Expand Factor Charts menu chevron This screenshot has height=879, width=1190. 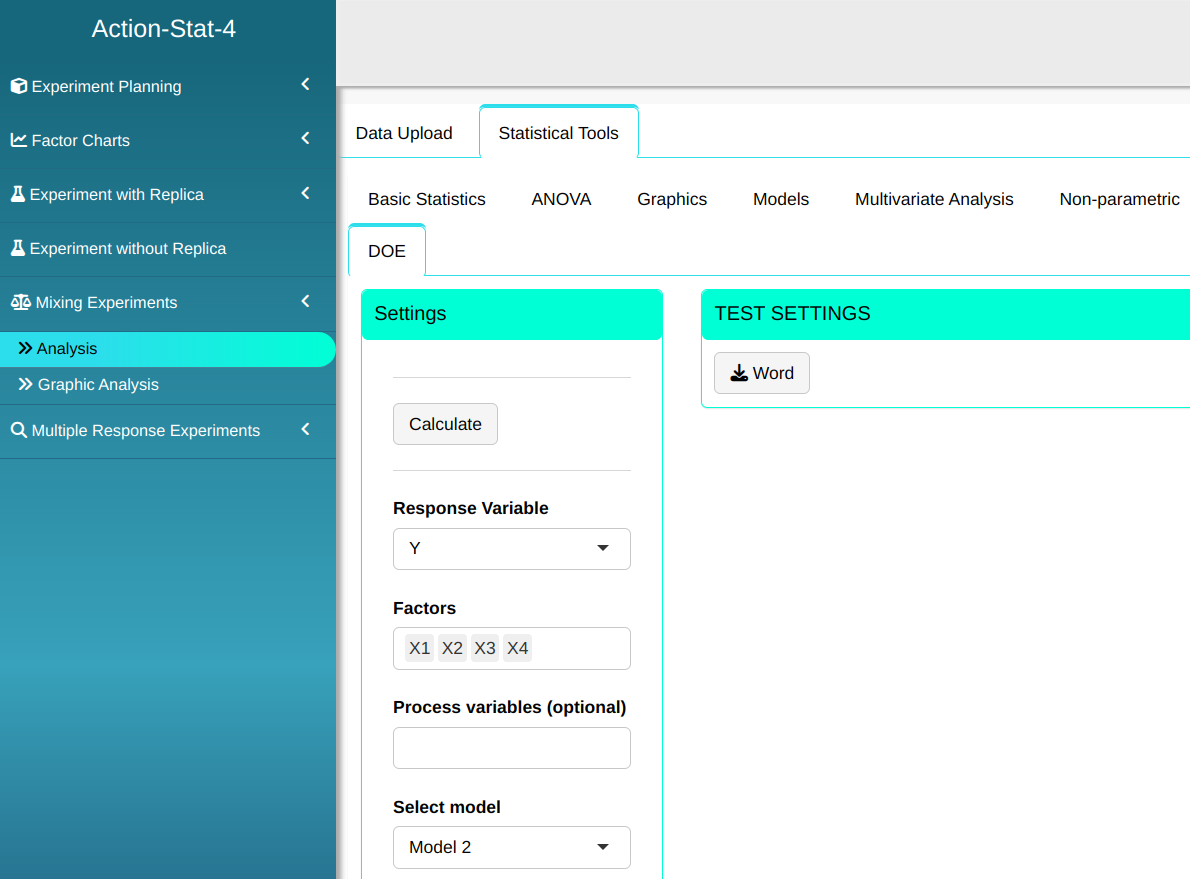[306, 139]
